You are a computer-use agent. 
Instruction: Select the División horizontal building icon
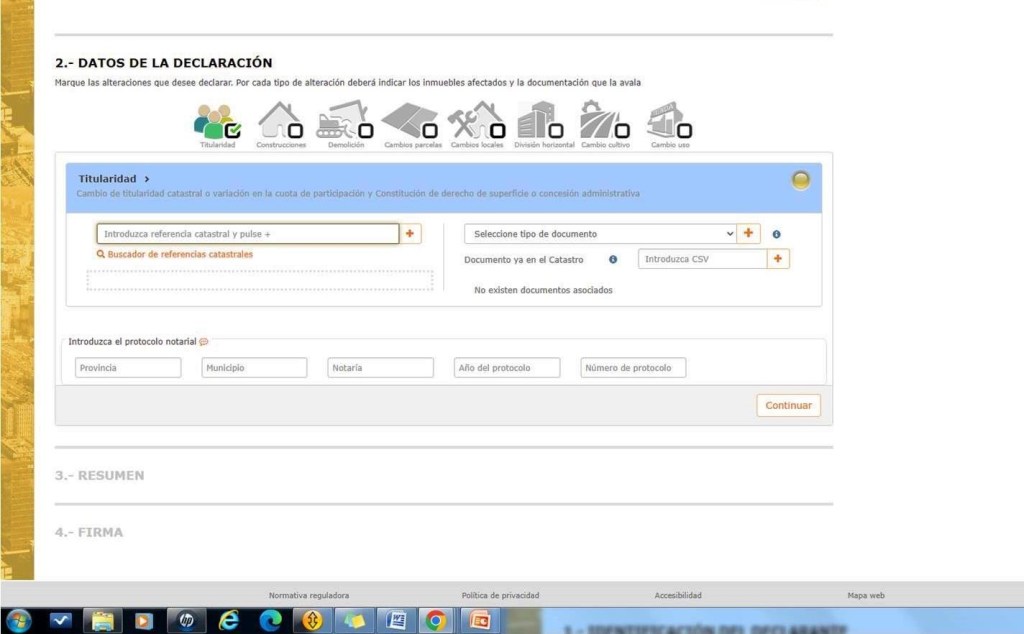click(x=542, y=121)
